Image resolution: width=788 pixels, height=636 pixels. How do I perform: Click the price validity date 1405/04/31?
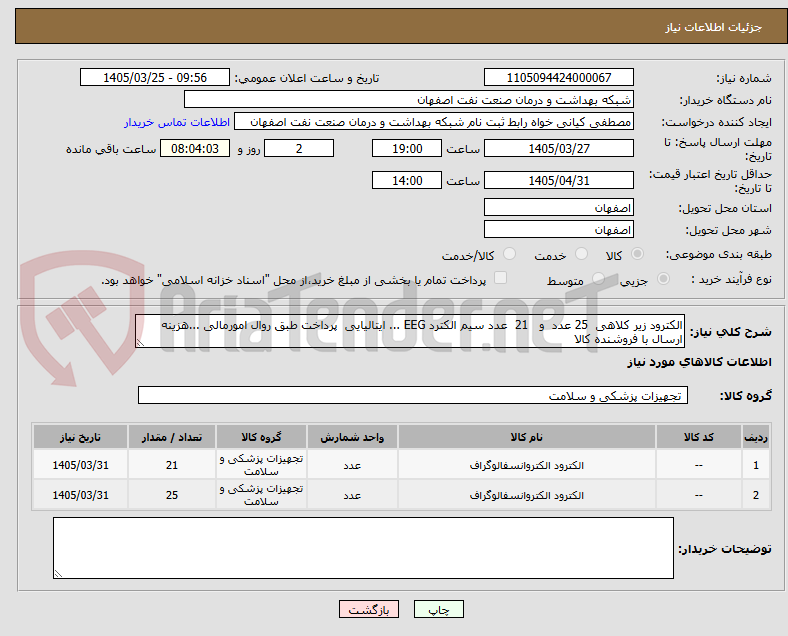(x=558, y=180)
